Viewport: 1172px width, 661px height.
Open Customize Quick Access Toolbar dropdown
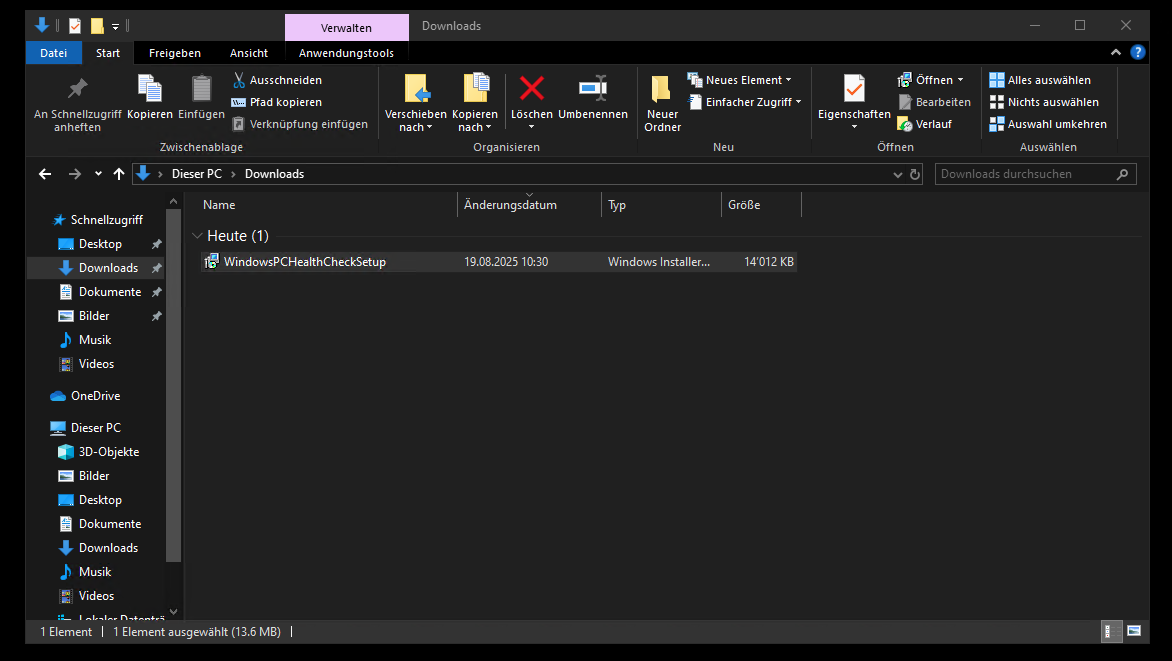(x=115, y=27)
